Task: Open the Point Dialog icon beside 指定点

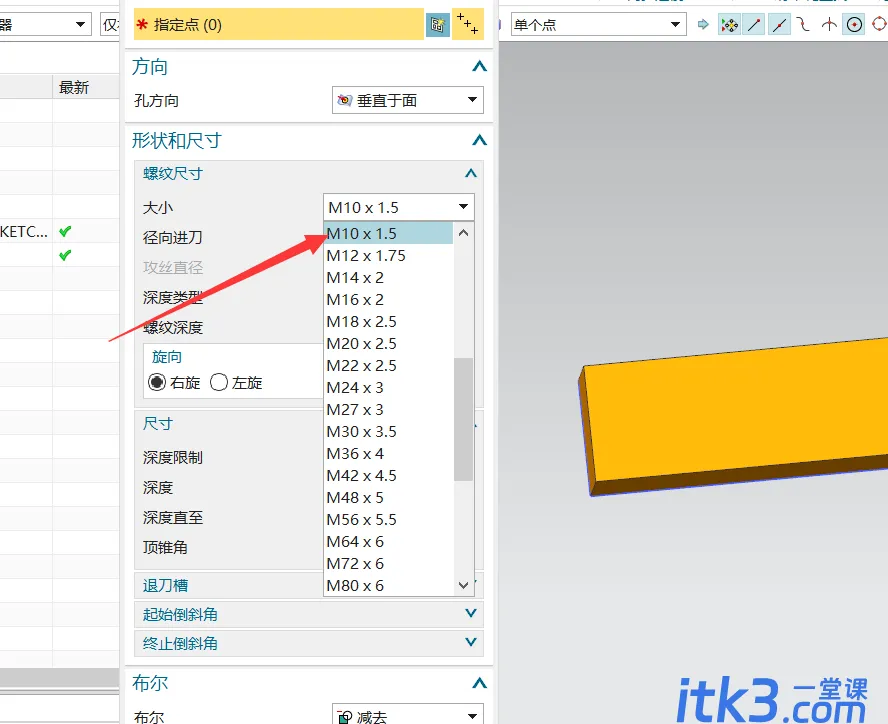Action: pos(437,24)
